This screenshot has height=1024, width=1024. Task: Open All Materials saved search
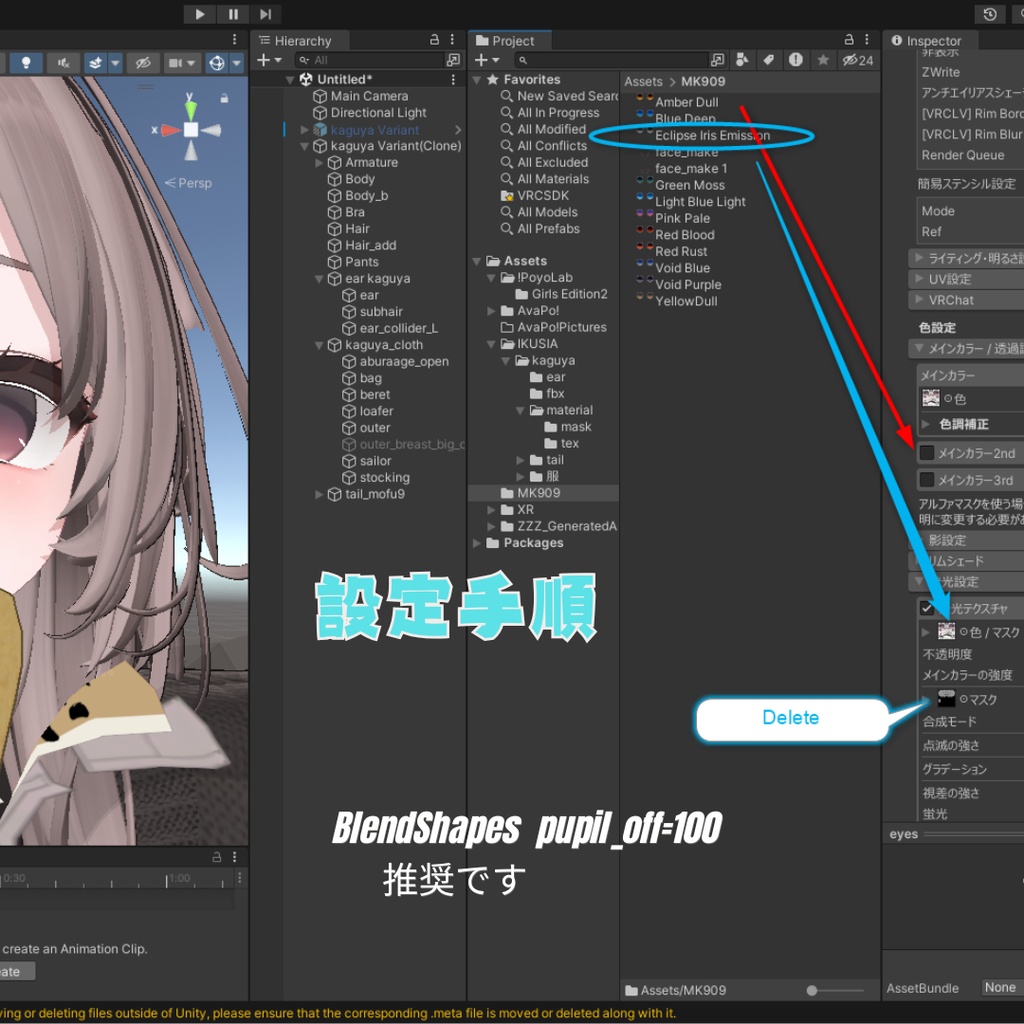point(552,179)
